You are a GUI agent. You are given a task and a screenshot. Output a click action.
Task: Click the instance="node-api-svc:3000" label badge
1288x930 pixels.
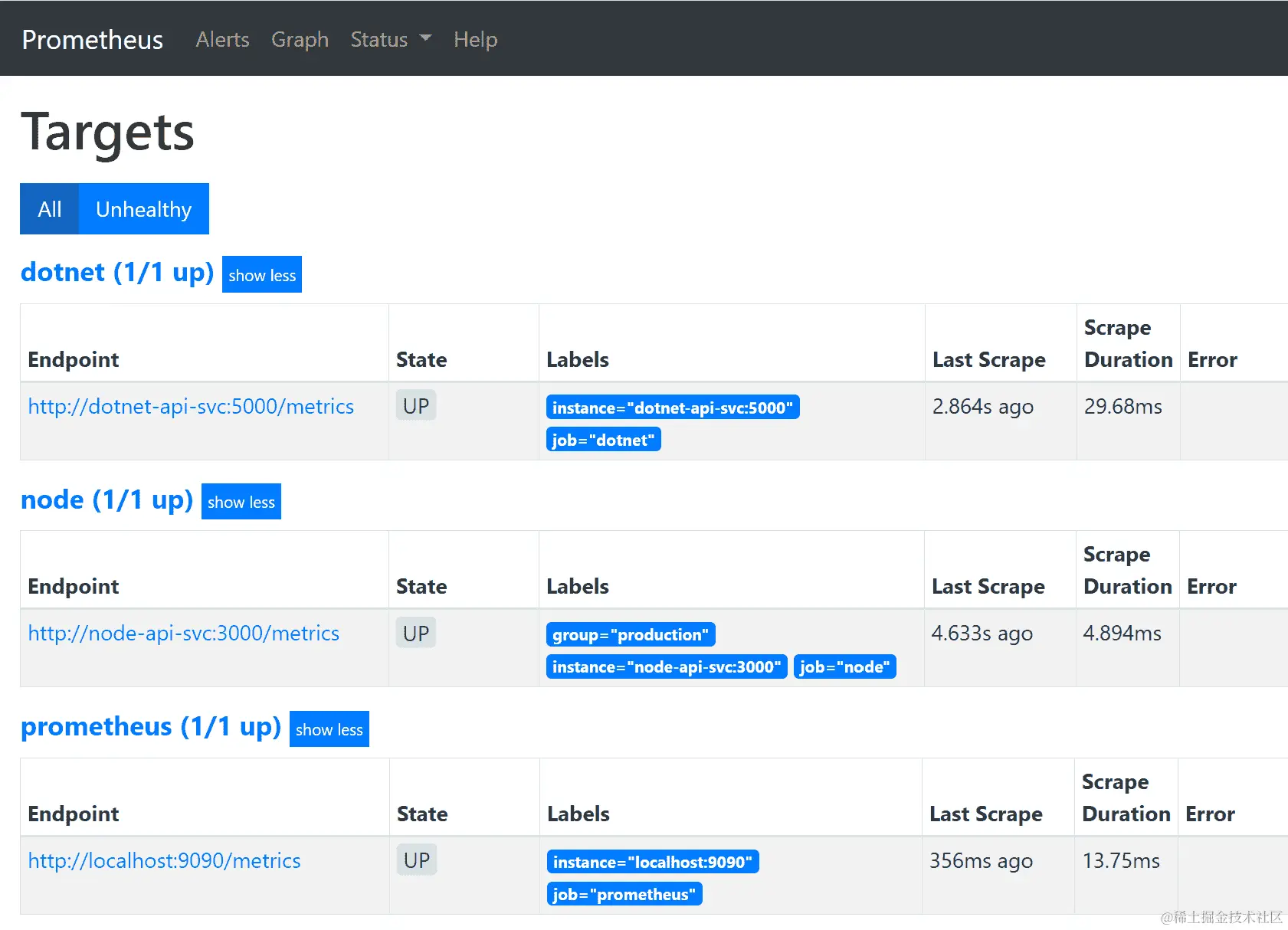pos(667,666)
